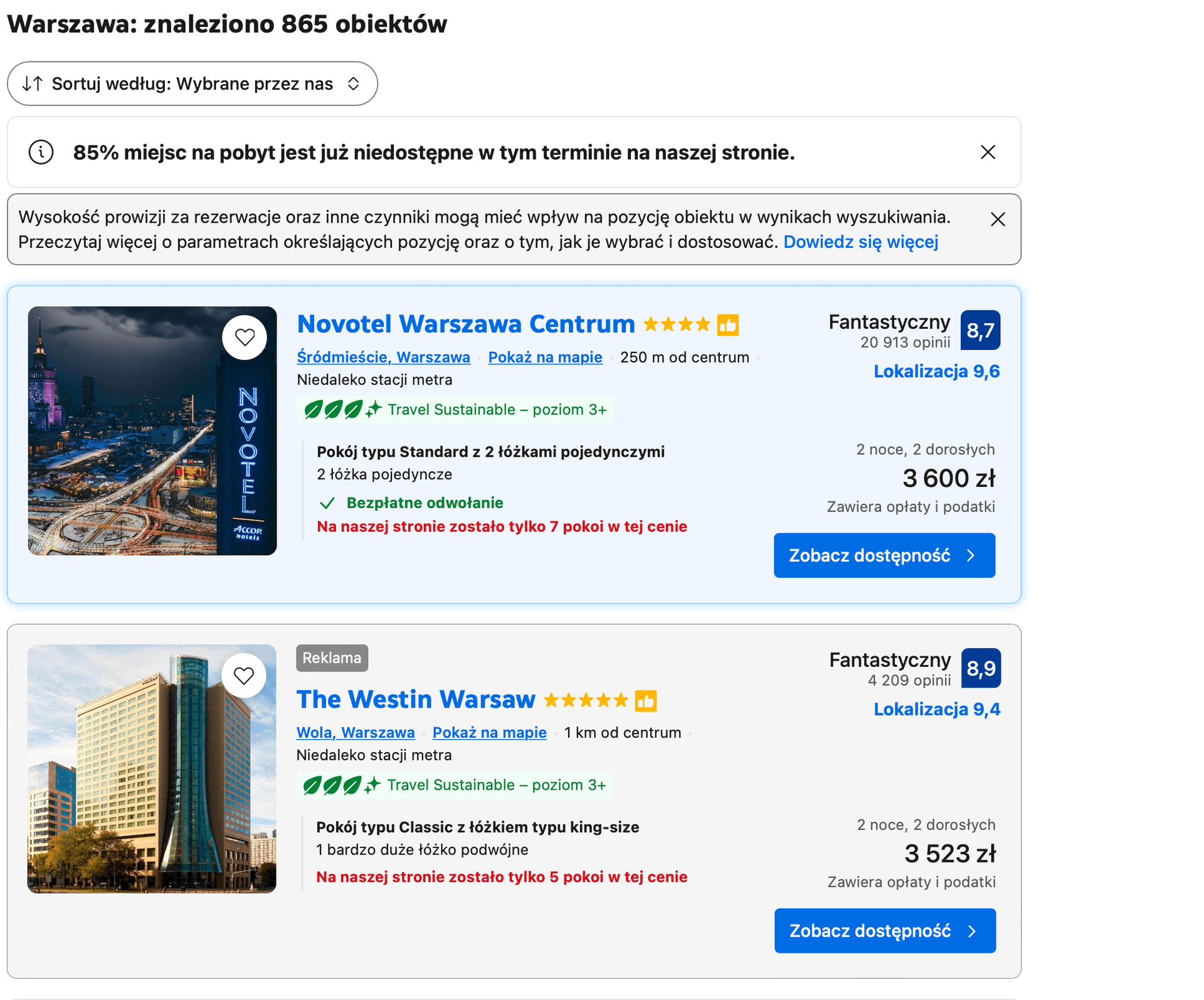
Task: Click the 'Wola, Warszawa' location link
Action: pos(355,733)
